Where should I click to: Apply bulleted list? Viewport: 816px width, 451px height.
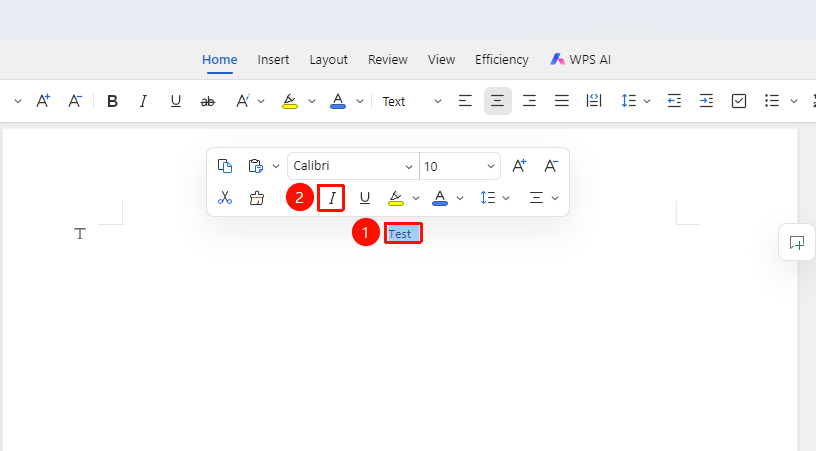point(772,101)
